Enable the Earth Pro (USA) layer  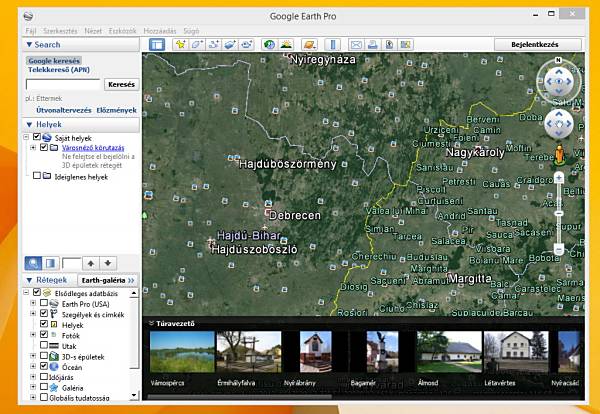[44, 303]
